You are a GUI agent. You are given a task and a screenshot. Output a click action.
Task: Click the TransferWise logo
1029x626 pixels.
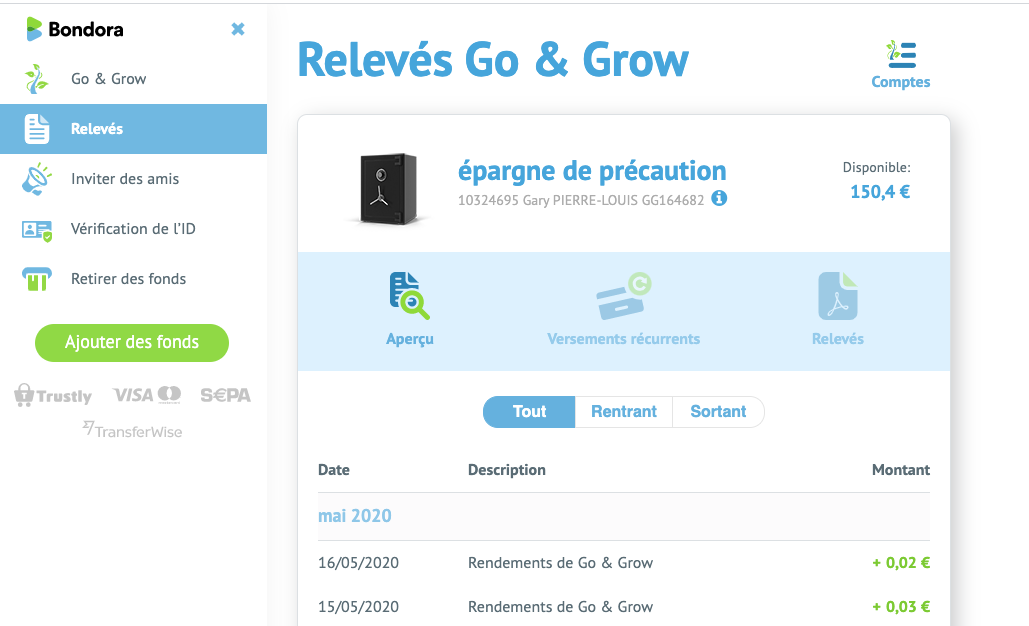point(133,430)
